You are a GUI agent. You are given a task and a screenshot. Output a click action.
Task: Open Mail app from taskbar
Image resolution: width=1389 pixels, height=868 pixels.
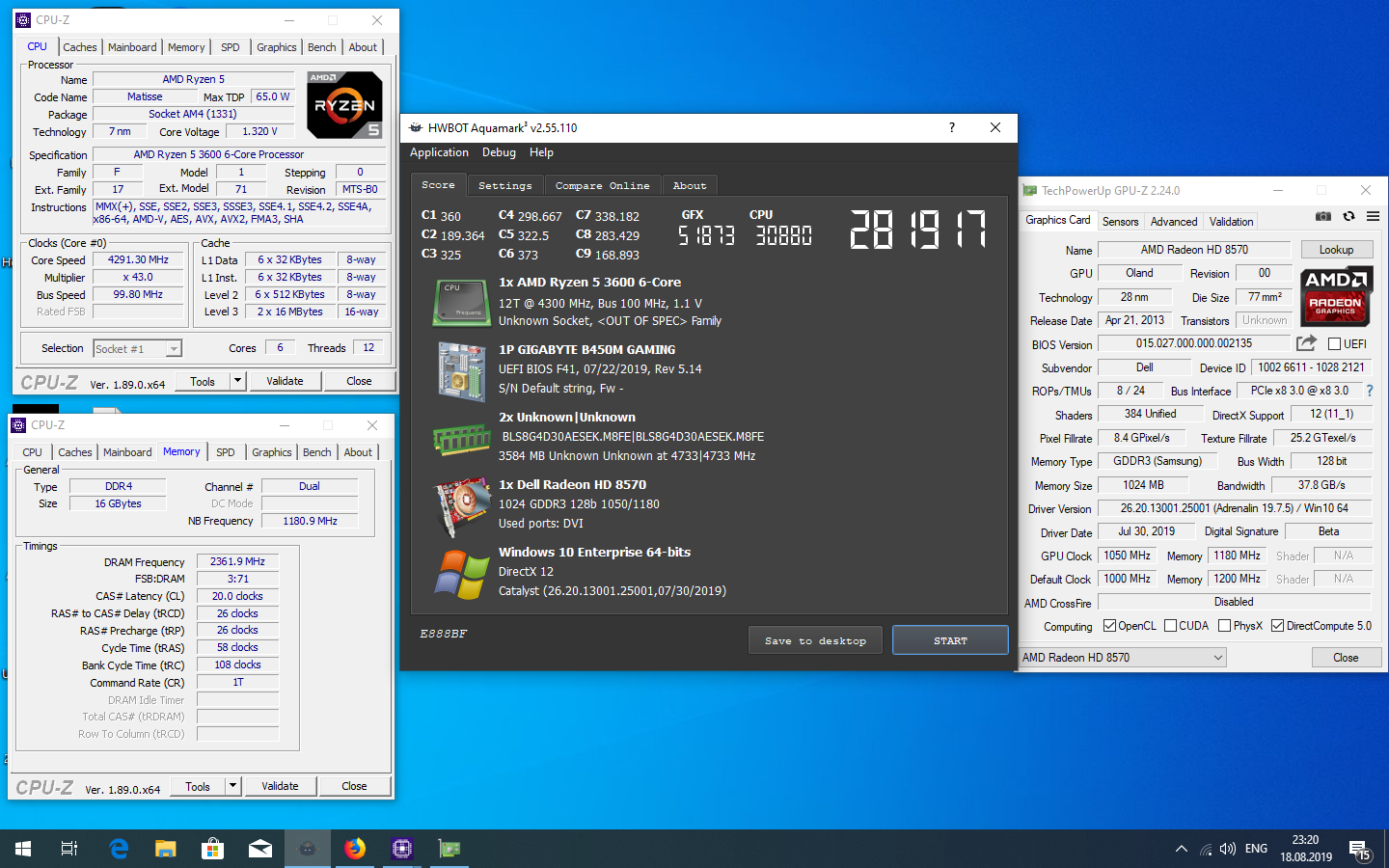pyautogui.click(x=260, y=849)
